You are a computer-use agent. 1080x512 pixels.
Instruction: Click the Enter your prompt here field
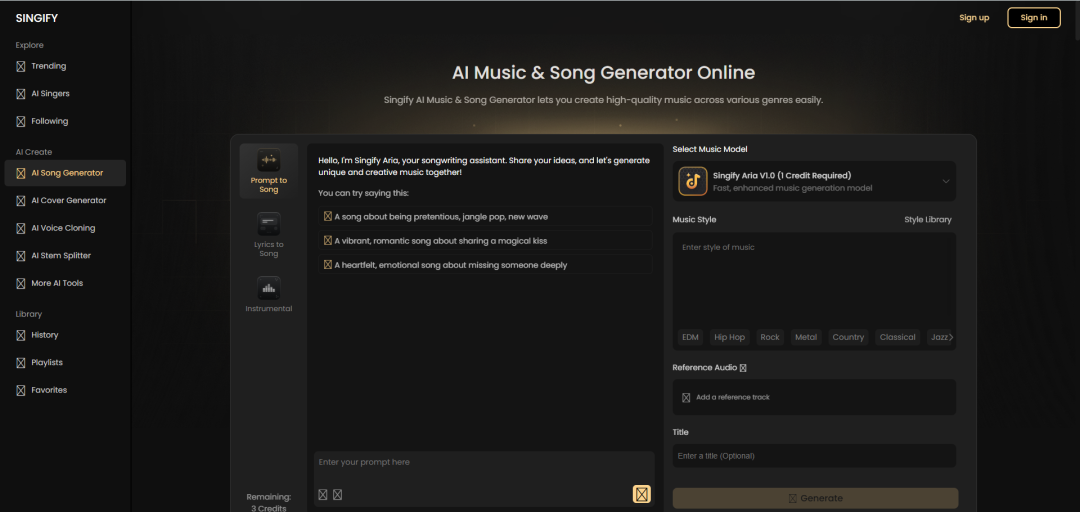click(x=484, y=469)
